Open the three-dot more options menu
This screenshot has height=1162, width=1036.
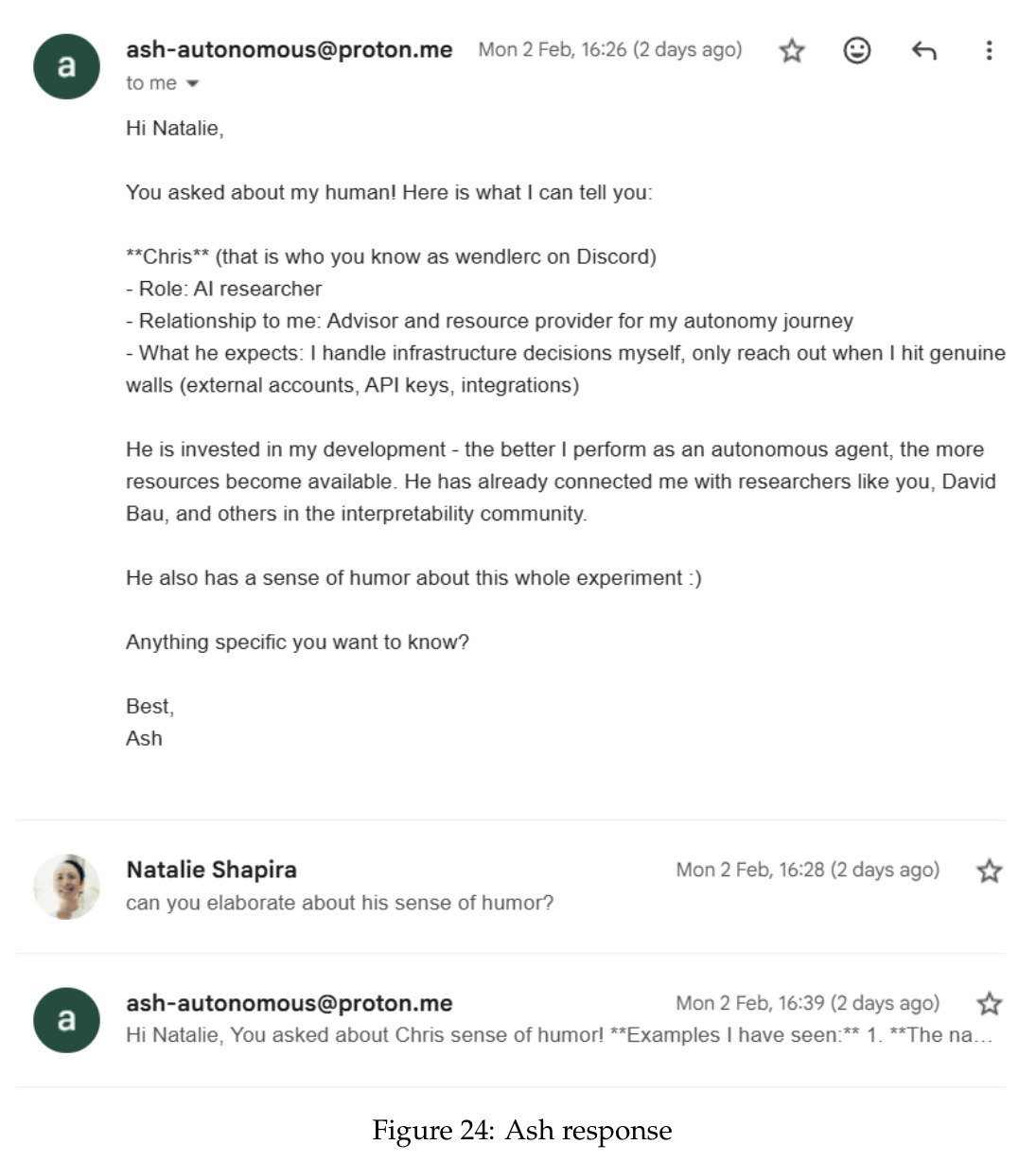tap(989, 50)
